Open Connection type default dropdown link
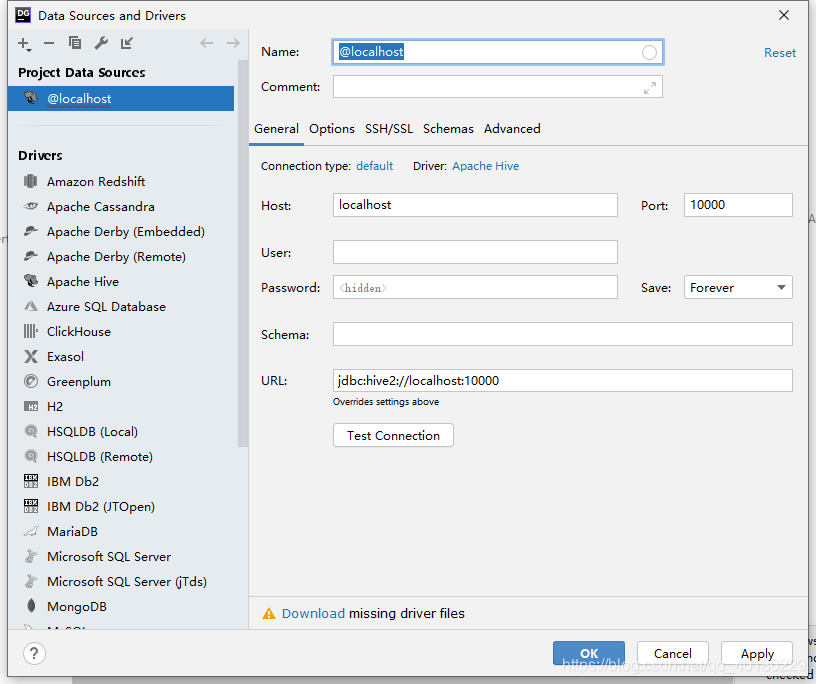 [x=374, y=166]
